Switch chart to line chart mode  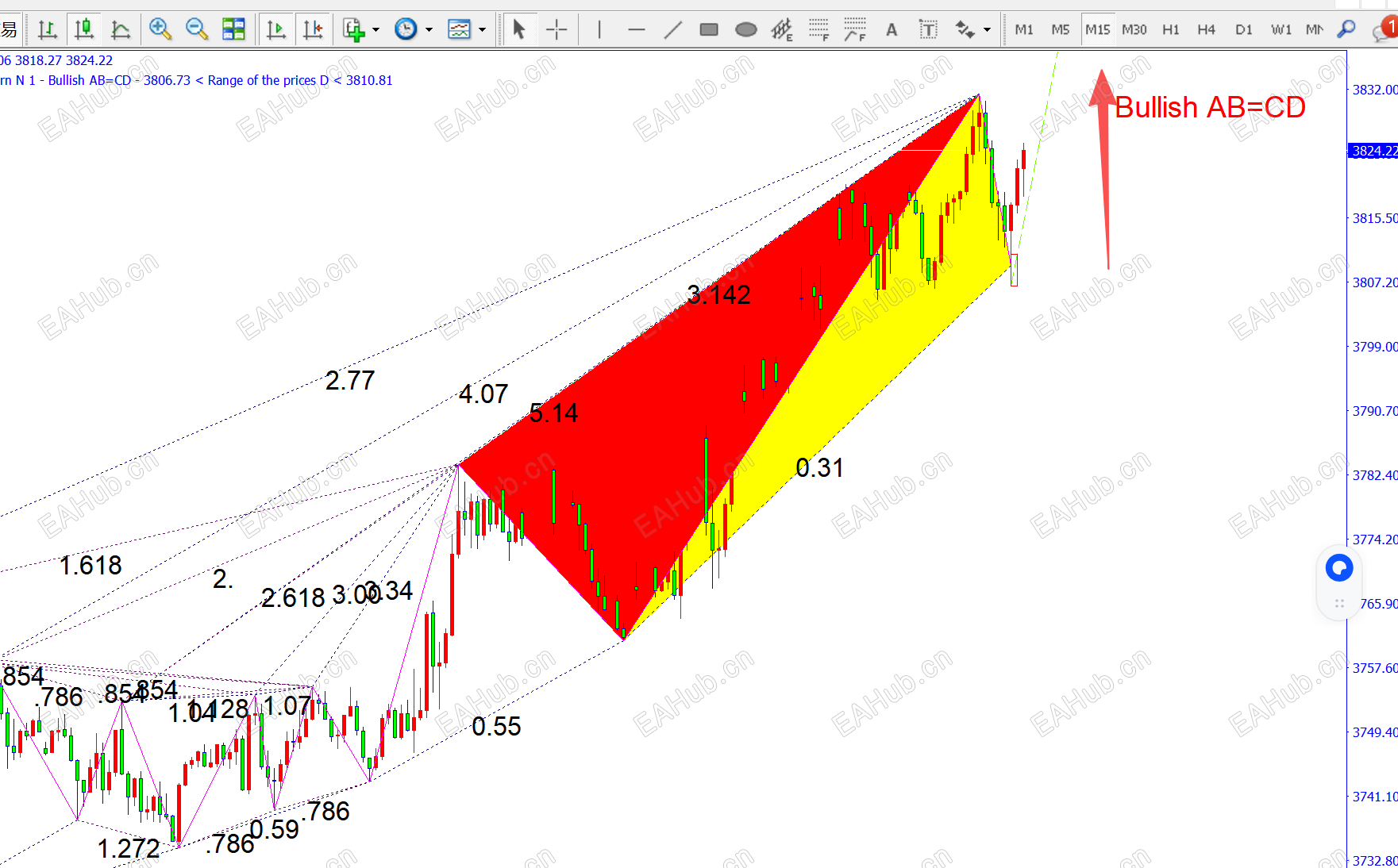pyautogui.click(x=121, y=30)
